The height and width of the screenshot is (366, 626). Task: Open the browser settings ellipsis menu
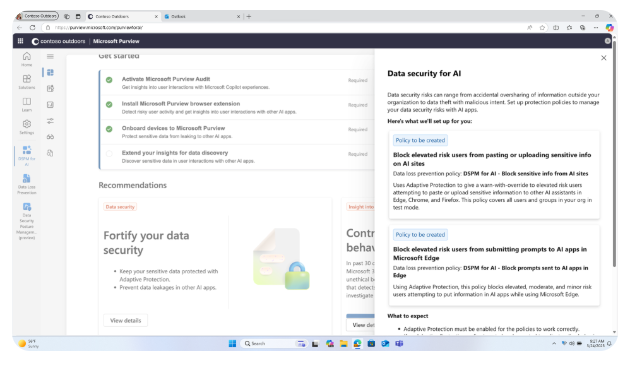pyautogui.click(x=596, y=28)
